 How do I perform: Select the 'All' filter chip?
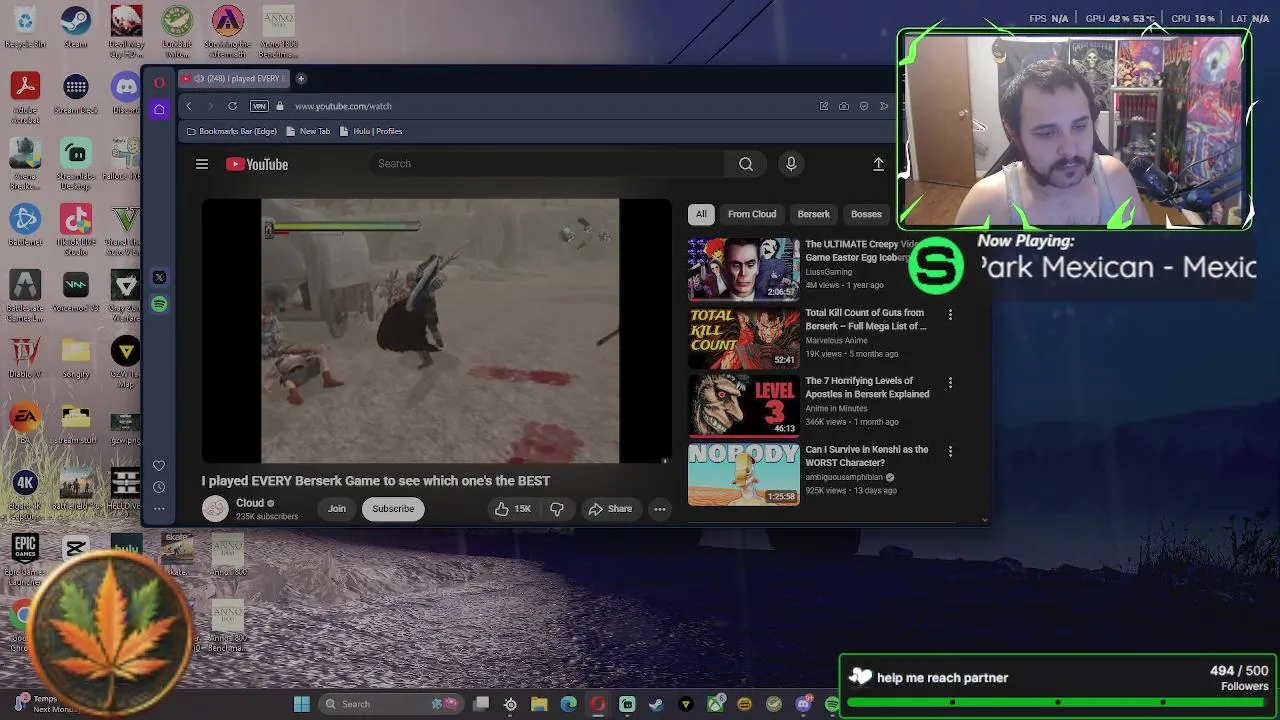pos(701,214)
